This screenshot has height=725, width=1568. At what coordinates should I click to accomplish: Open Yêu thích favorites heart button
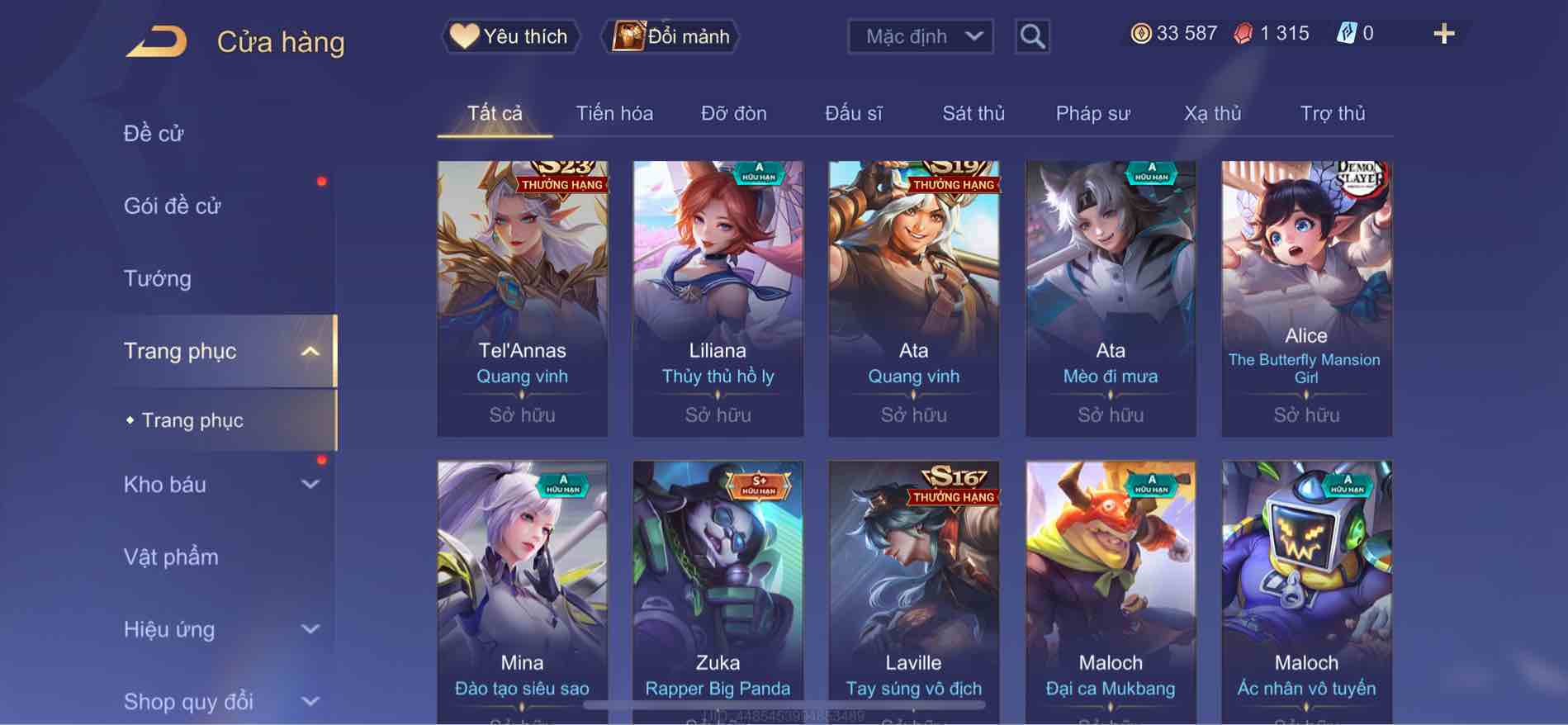click(509, 36)
